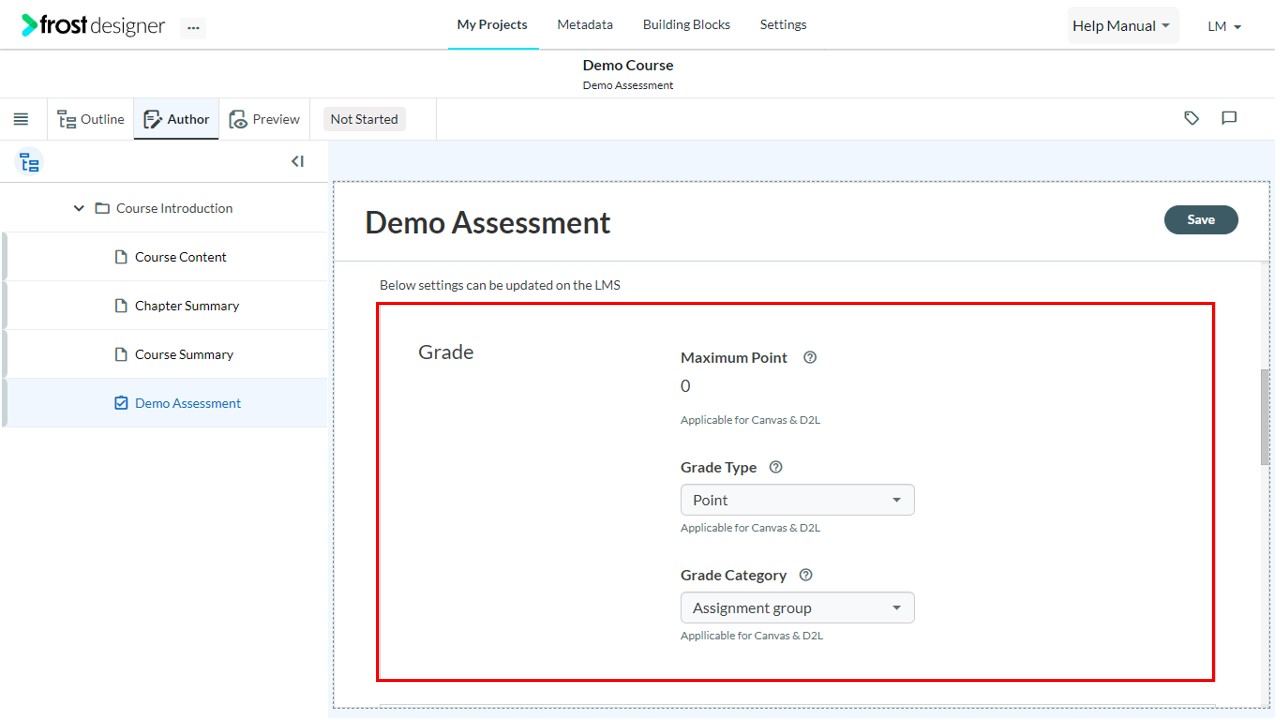
Task: Click the tags icon in the toolbar
Action: 1191,118
